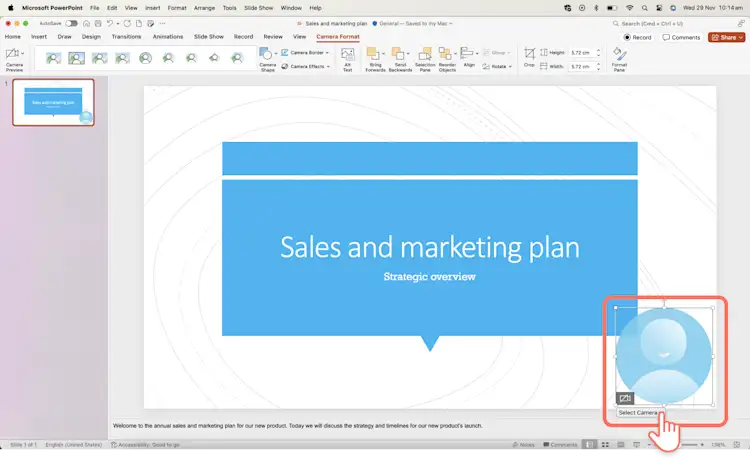The image size is (750, 460).
Task: Click the zoom slider in status bar
Action: (x=690, y=445)
